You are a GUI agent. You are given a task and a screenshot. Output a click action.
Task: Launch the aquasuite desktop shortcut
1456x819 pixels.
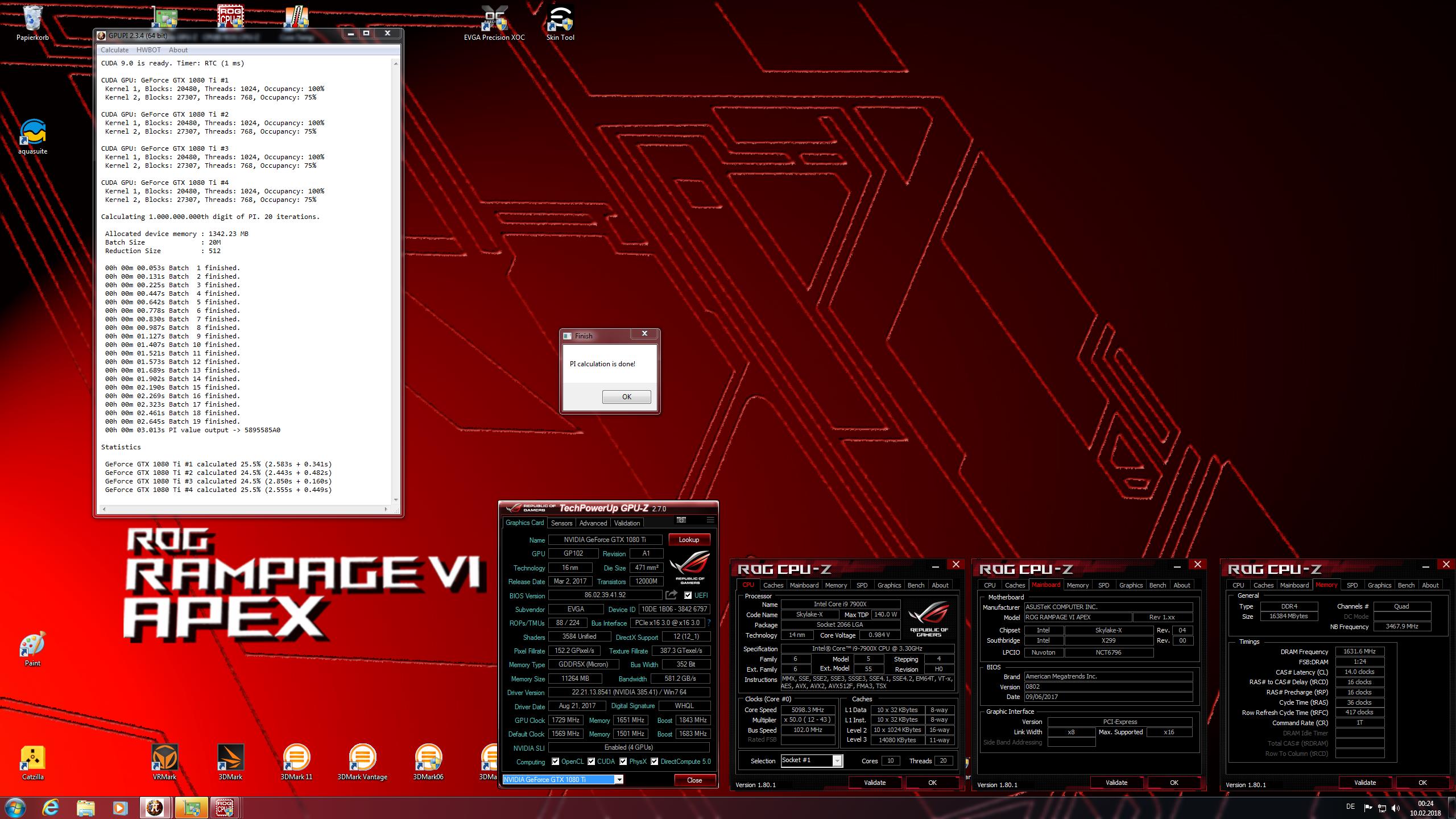pos(32,137)
